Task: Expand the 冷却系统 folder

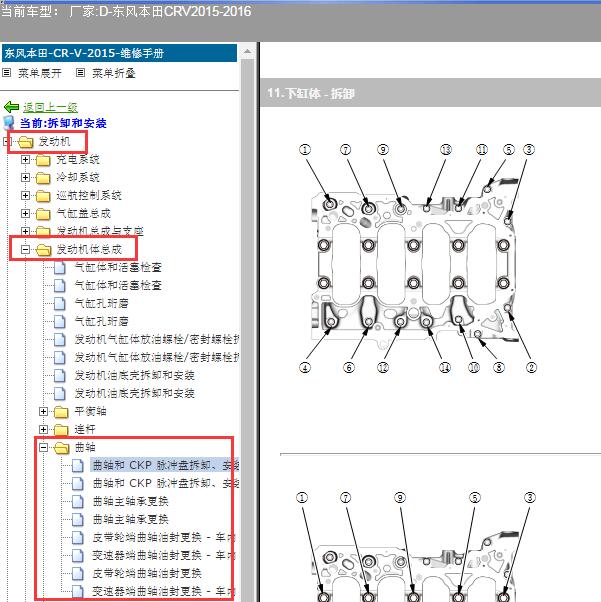Action: [25, 177]
